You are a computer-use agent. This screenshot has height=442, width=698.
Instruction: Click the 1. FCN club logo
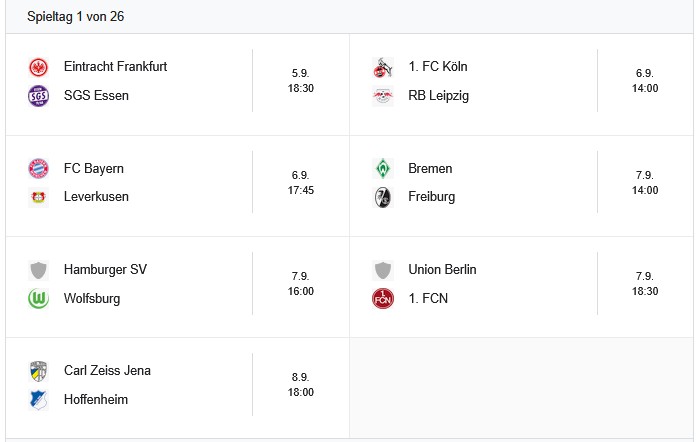(x=383, y=298)
